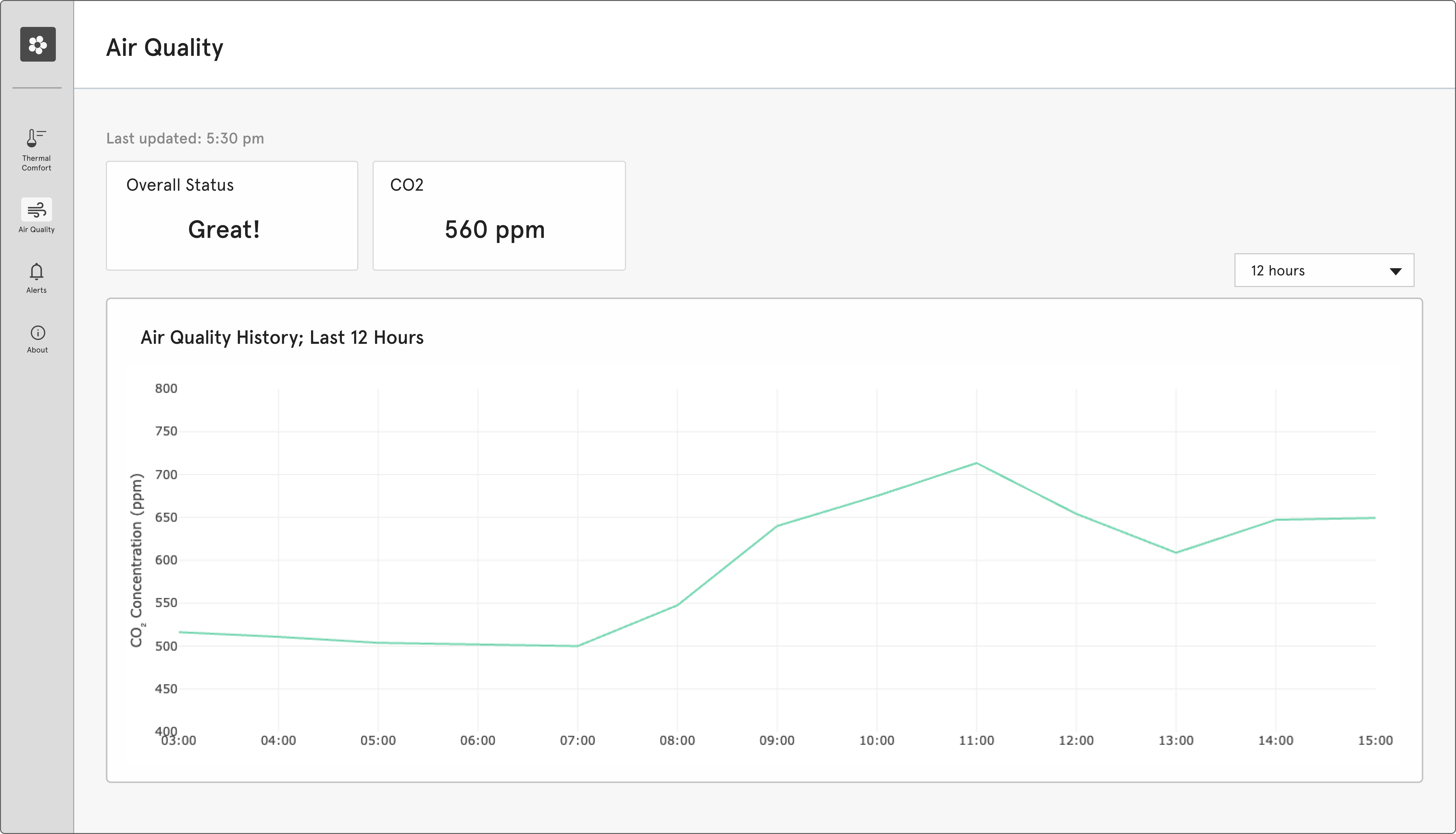Image resolution: width=1456 pixels, height=834 pixels.
Task: Click the 650 y-axis tick label
Action: pyautogui.click(x=166, y=517)
